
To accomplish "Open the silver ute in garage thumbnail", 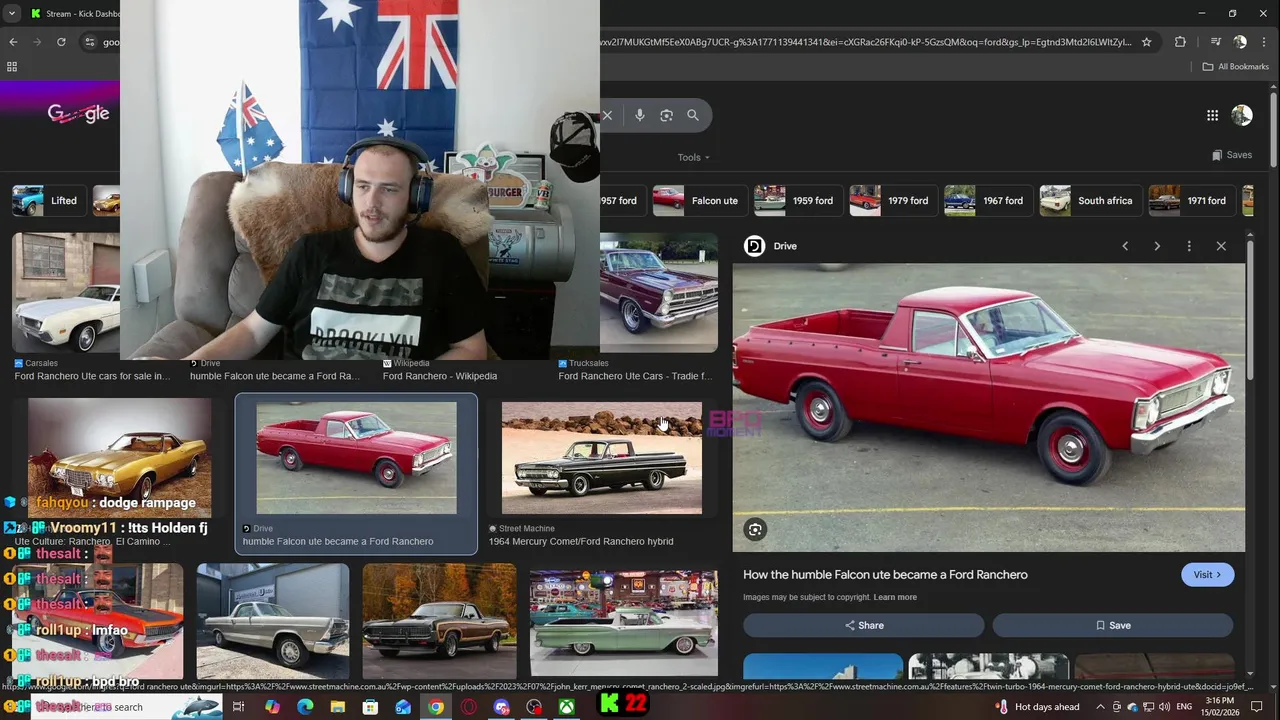I will pos(273,621).
